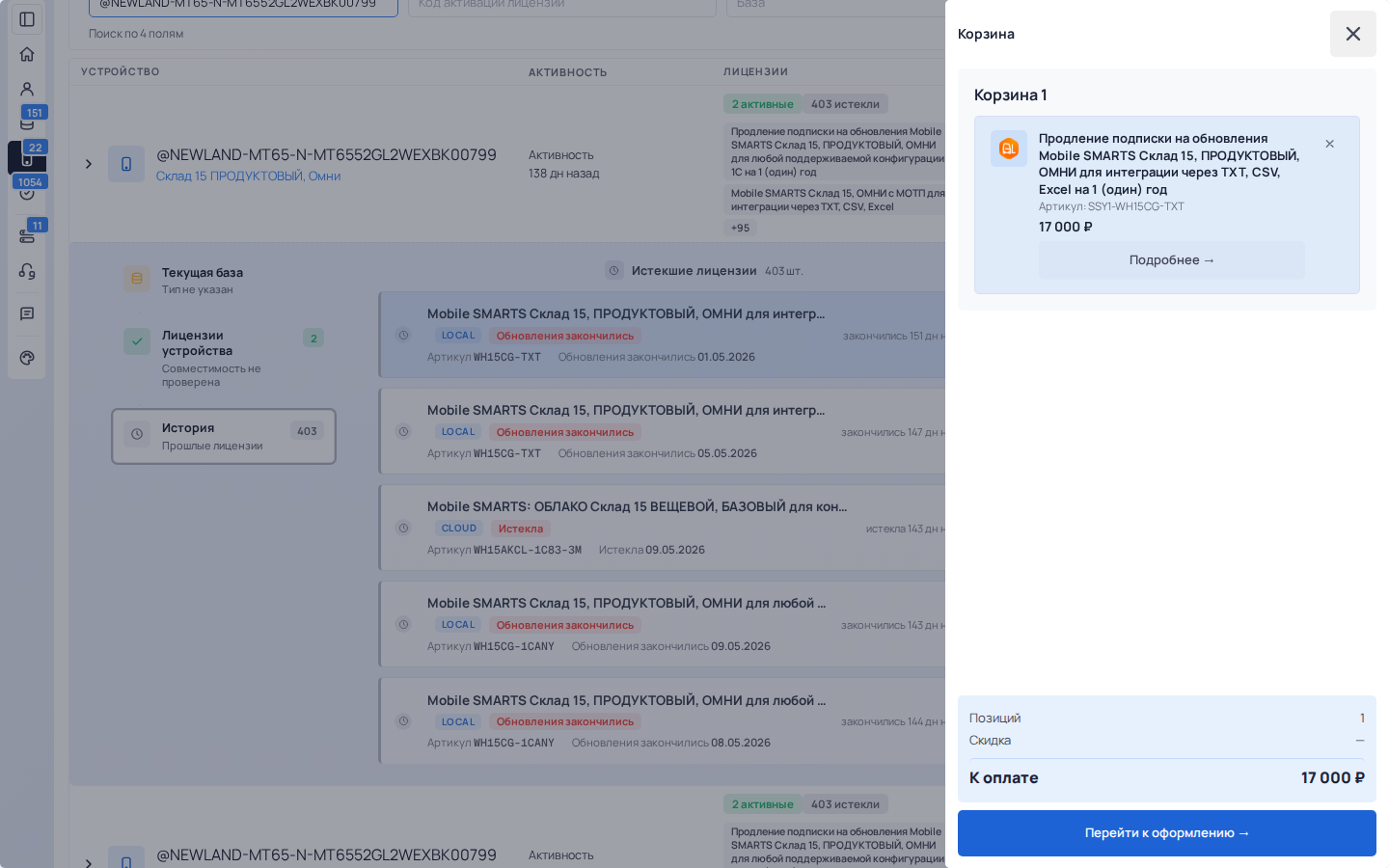The height and width of the screenshot is (868, 1389).
Task: Select the Текущая база section
Action: click(x=224, y=281)
